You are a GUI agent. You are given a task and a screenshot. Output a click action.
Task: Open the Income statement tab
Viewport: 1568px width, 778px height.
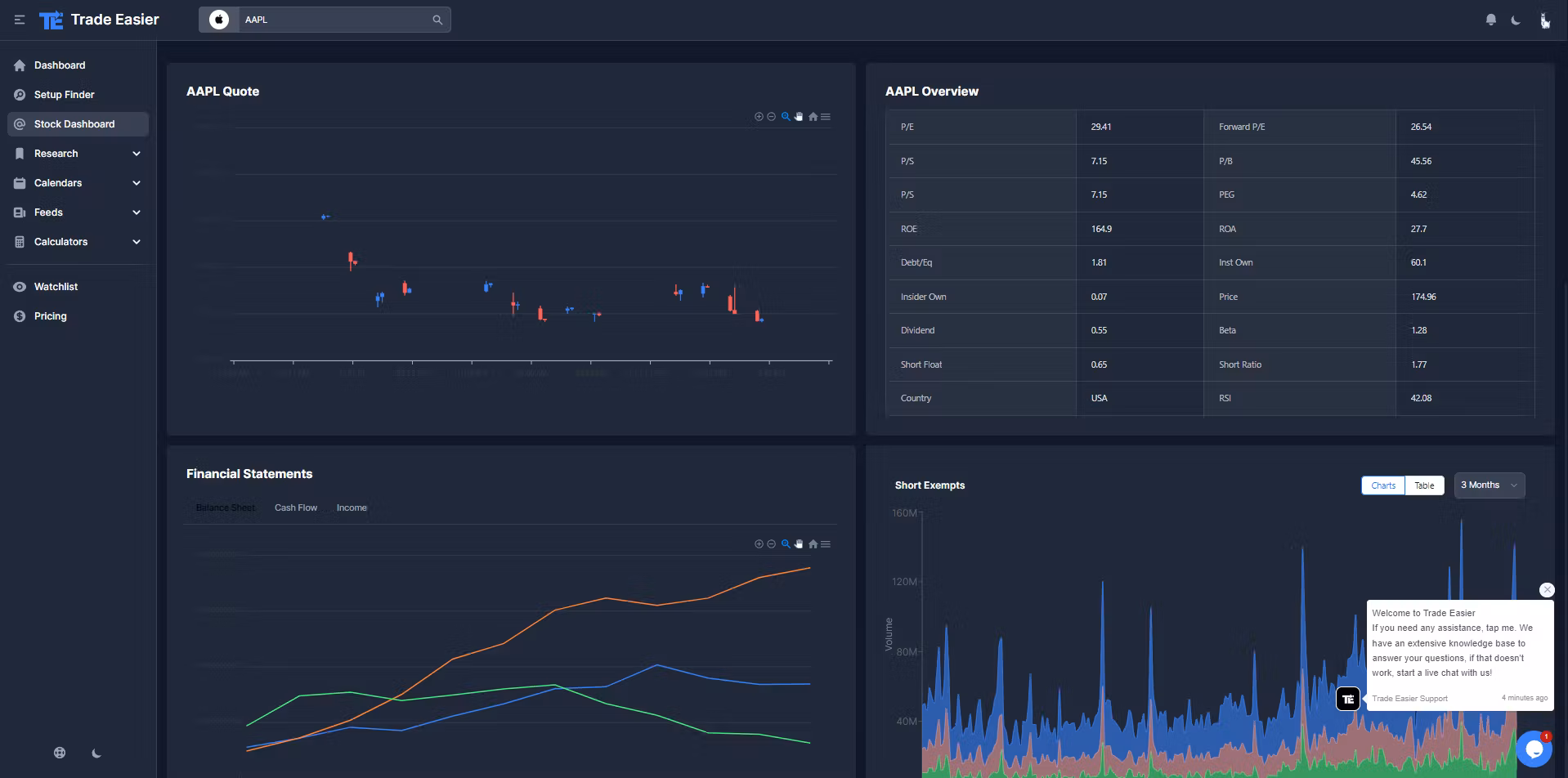[x=352, y=507]
